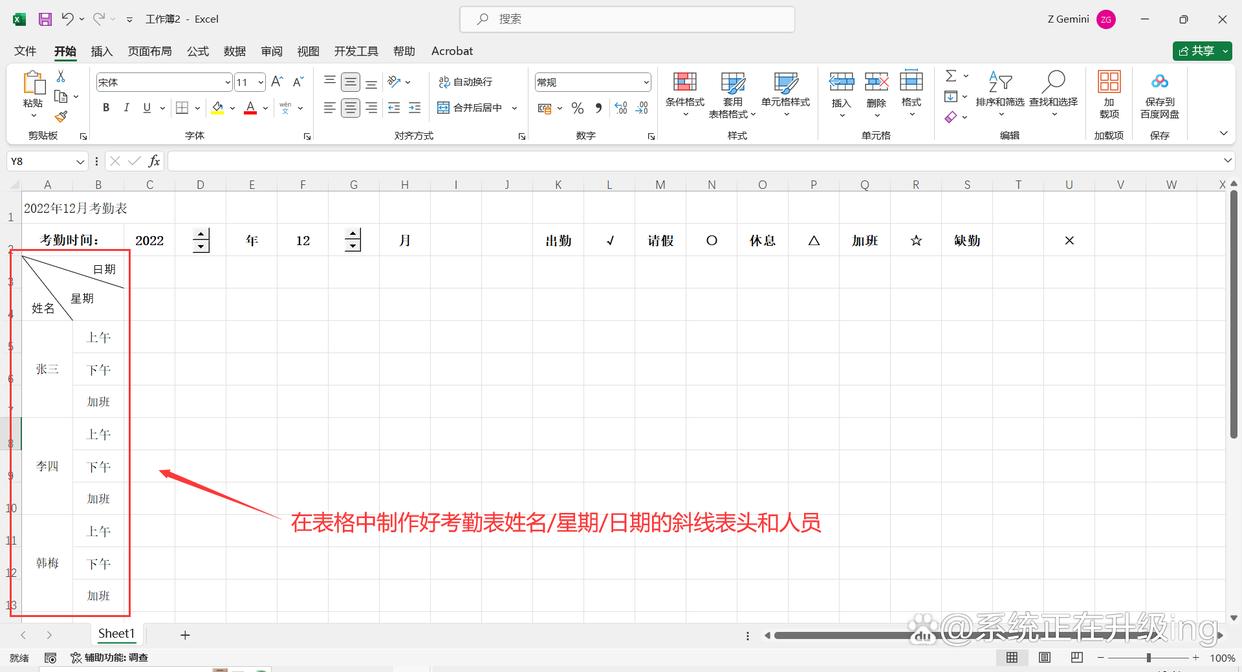This screenshot has width=1242, height=672.
Task: Toggle center horizontal alignment
Action: [350, 108]
